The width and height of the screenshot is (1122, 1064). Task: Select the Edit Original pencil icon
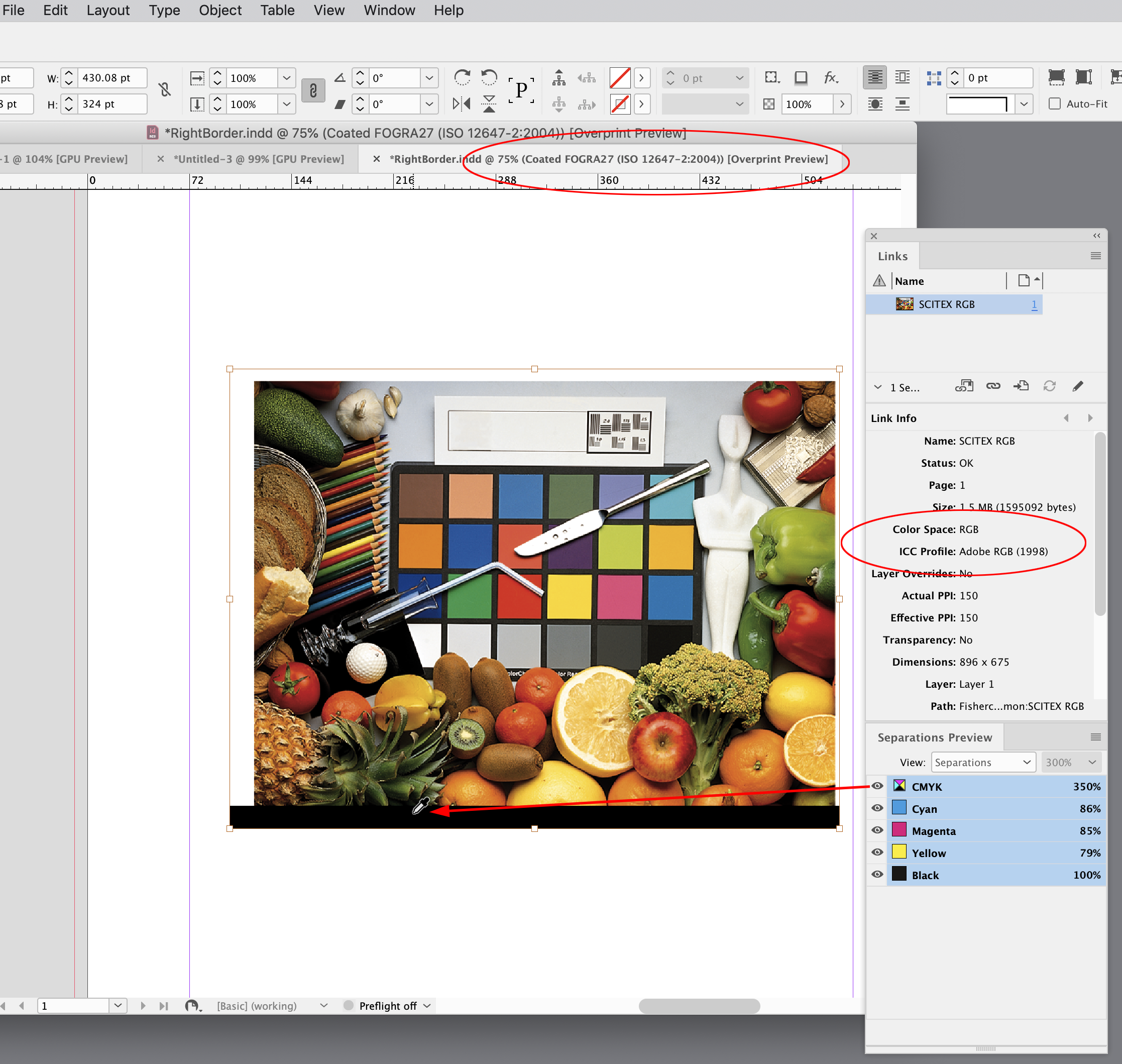coord(1078,386)
